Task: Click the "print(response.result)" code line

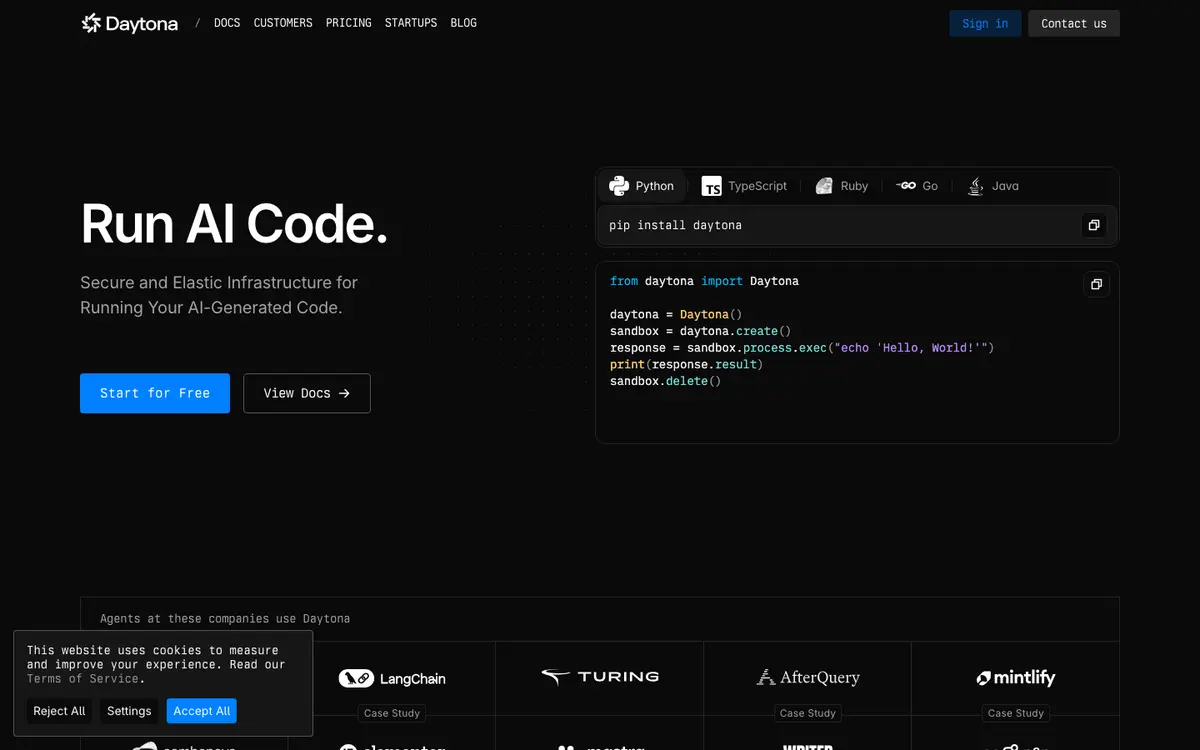Action: coord(686,364)
